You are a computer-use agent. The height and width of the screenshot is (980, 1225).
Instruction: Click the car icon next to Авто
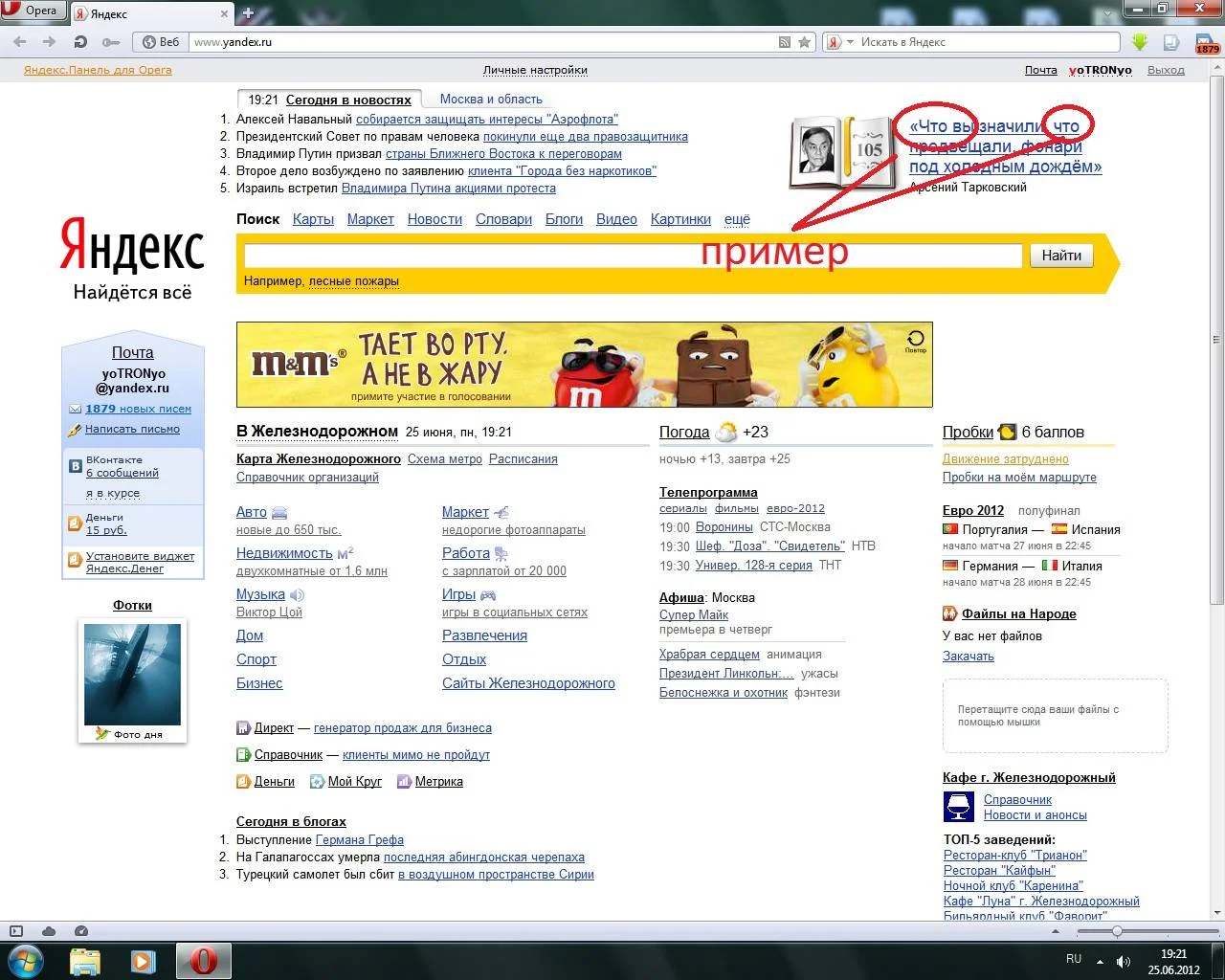point(279,513)
